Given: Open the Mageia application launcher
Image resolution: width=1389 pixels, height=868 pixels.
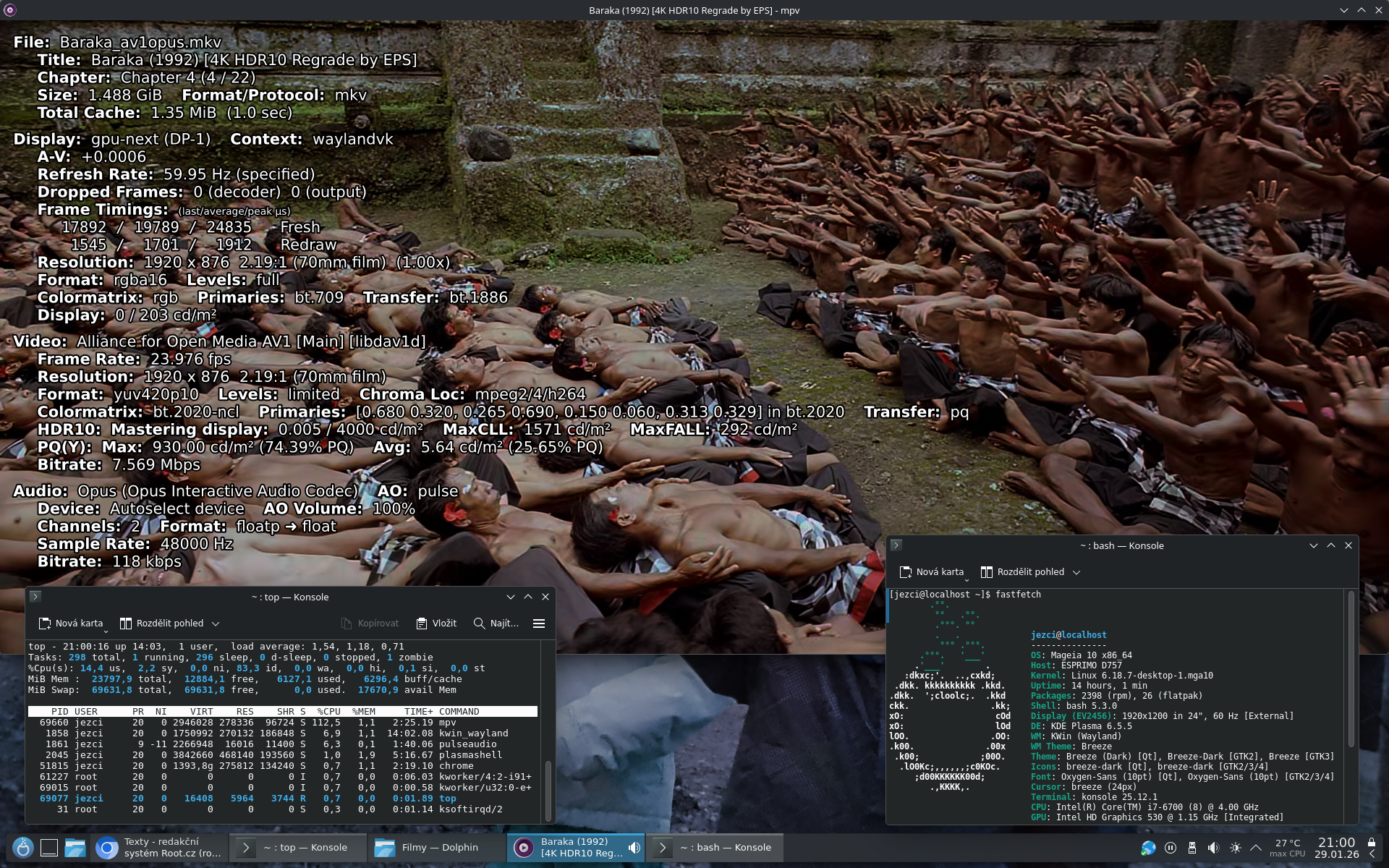Looking at the screenshot, I should click(x=23, y=847).
